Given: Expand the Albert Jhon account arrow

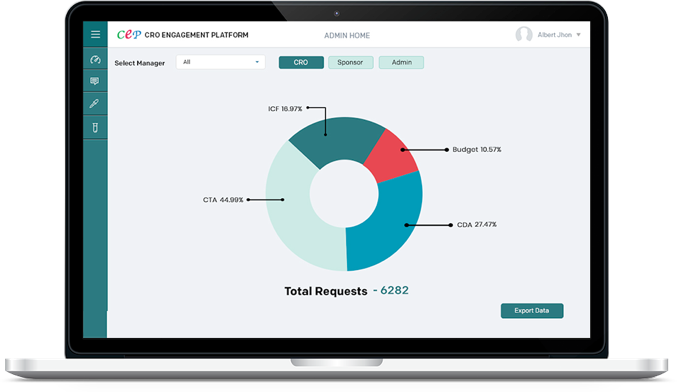Looking at the screenshot, I should (579, 35).
